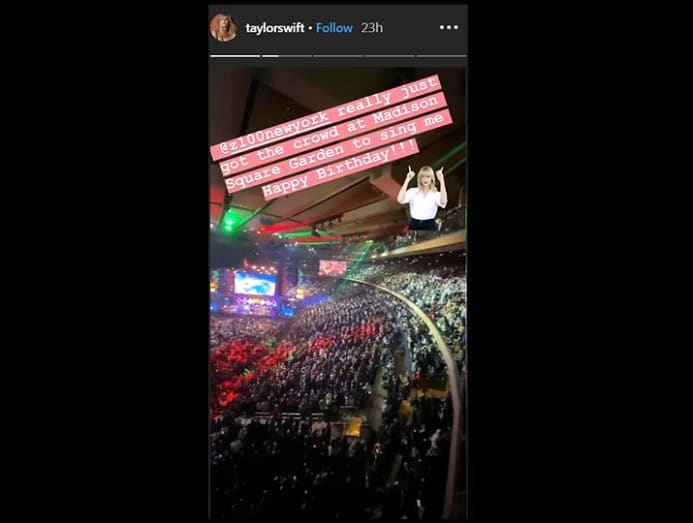Click the green spotlight near the ceiling

point(228,225)
